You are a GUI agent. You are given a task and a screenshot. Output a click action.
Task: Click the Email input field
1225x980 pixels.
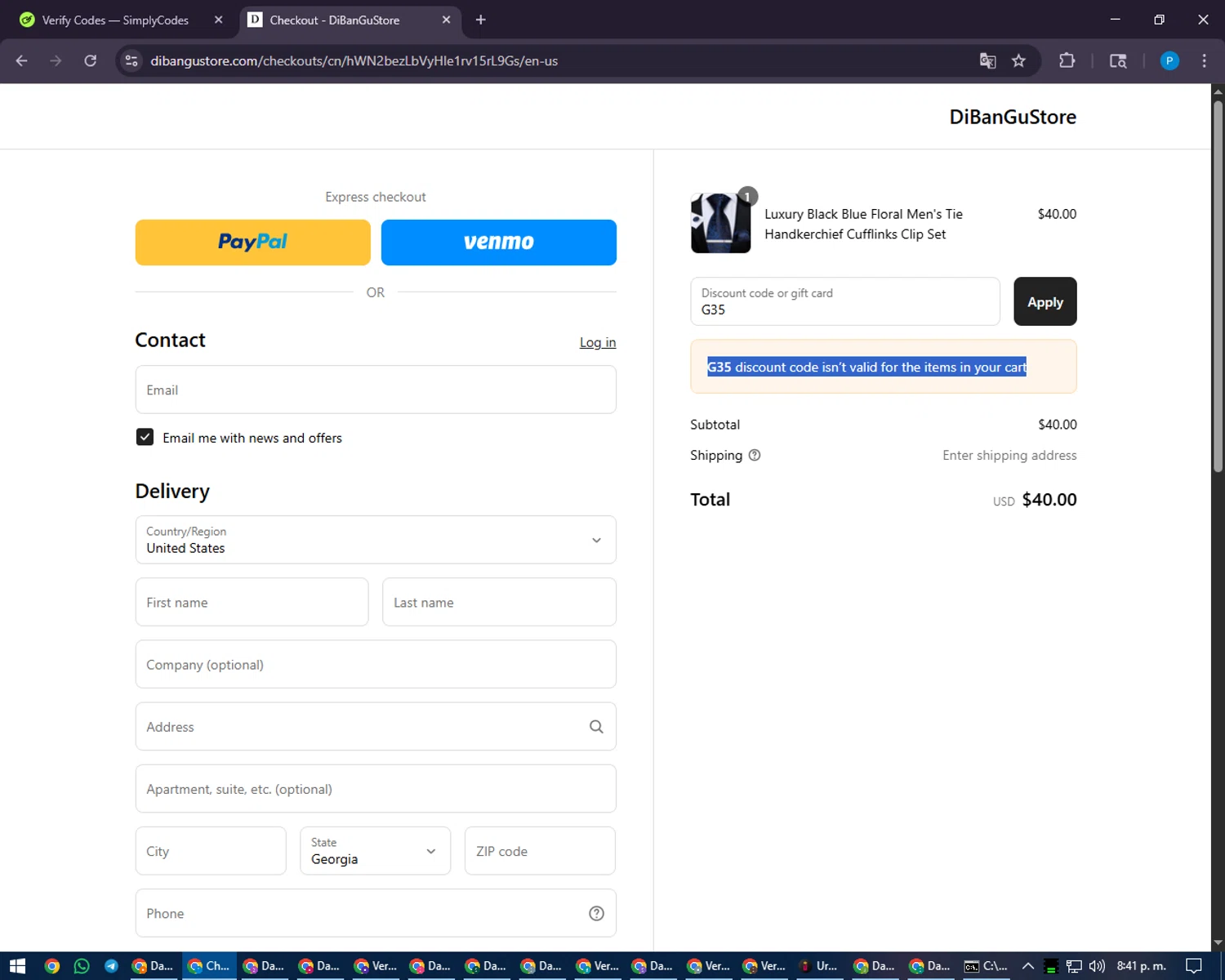click(x=376, y=390)
